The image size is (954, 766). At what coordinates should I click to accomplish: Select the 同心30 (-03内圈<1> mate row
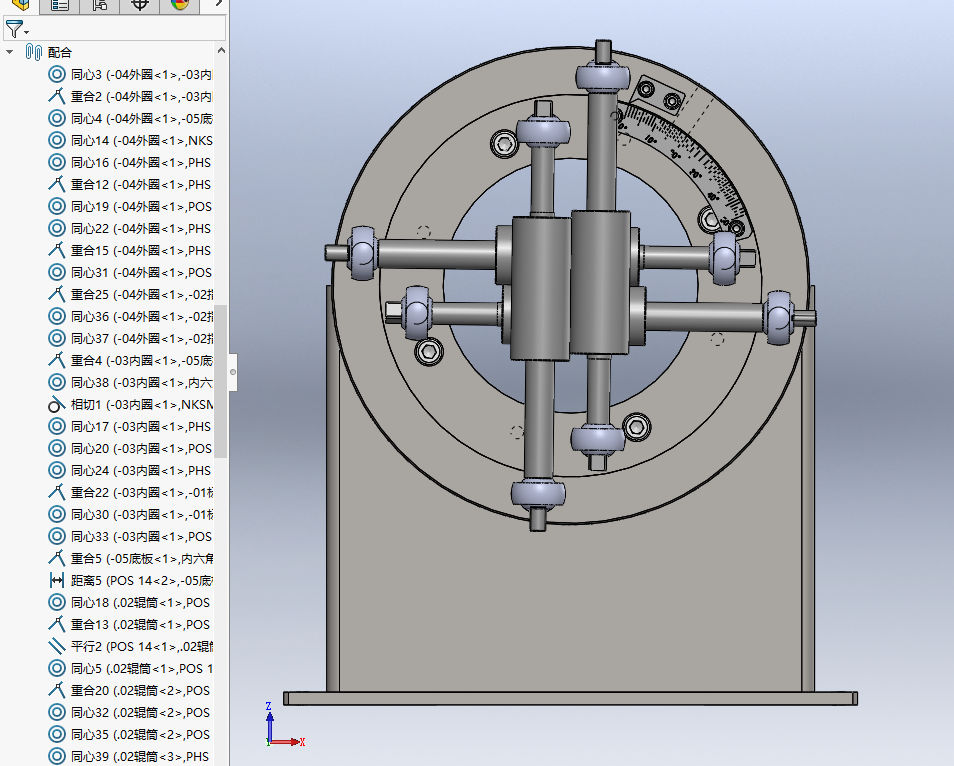[x=130, y=514]
